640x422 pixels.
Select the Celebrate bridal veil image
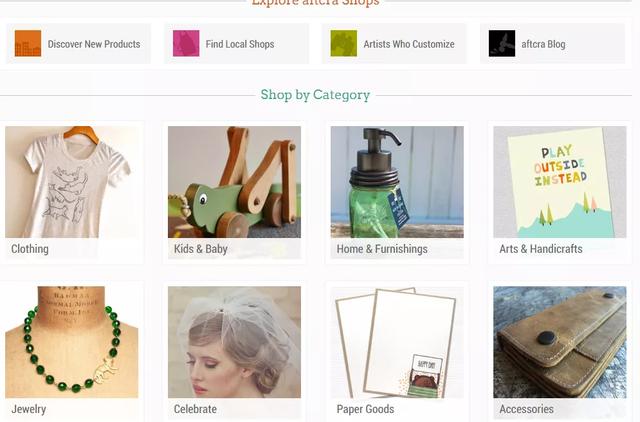click(x=234, y=342)
